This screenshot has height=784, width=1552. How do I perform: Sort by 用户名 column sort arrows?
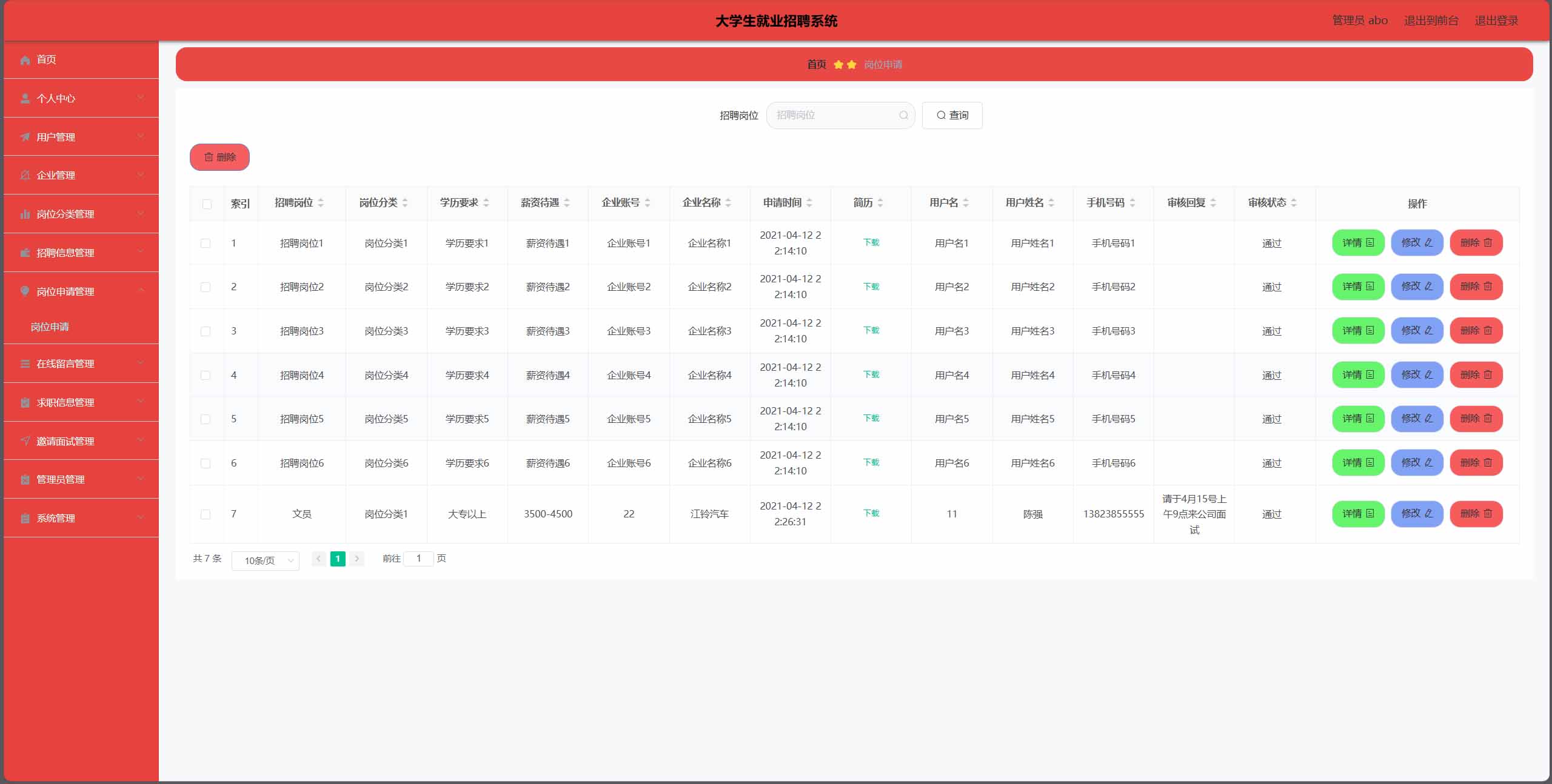tap(966, 203)
